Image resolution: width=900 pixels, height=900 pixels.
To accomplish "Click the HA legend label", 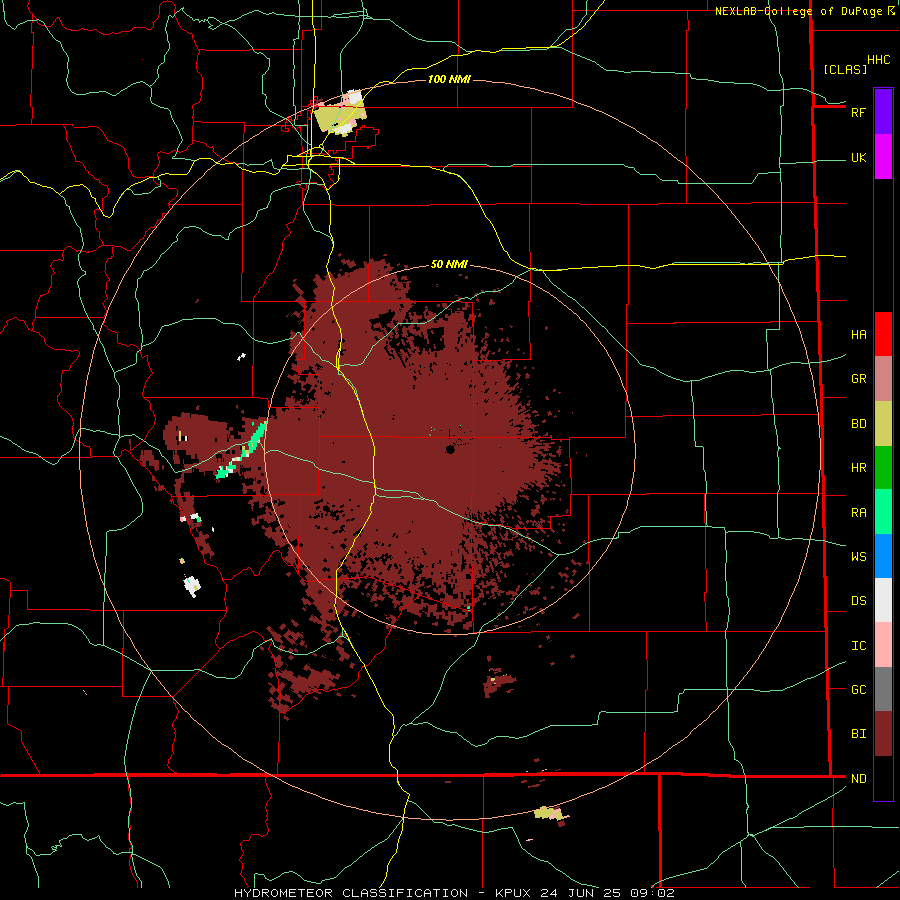I will pyautogui.click(x=858, y=335).
